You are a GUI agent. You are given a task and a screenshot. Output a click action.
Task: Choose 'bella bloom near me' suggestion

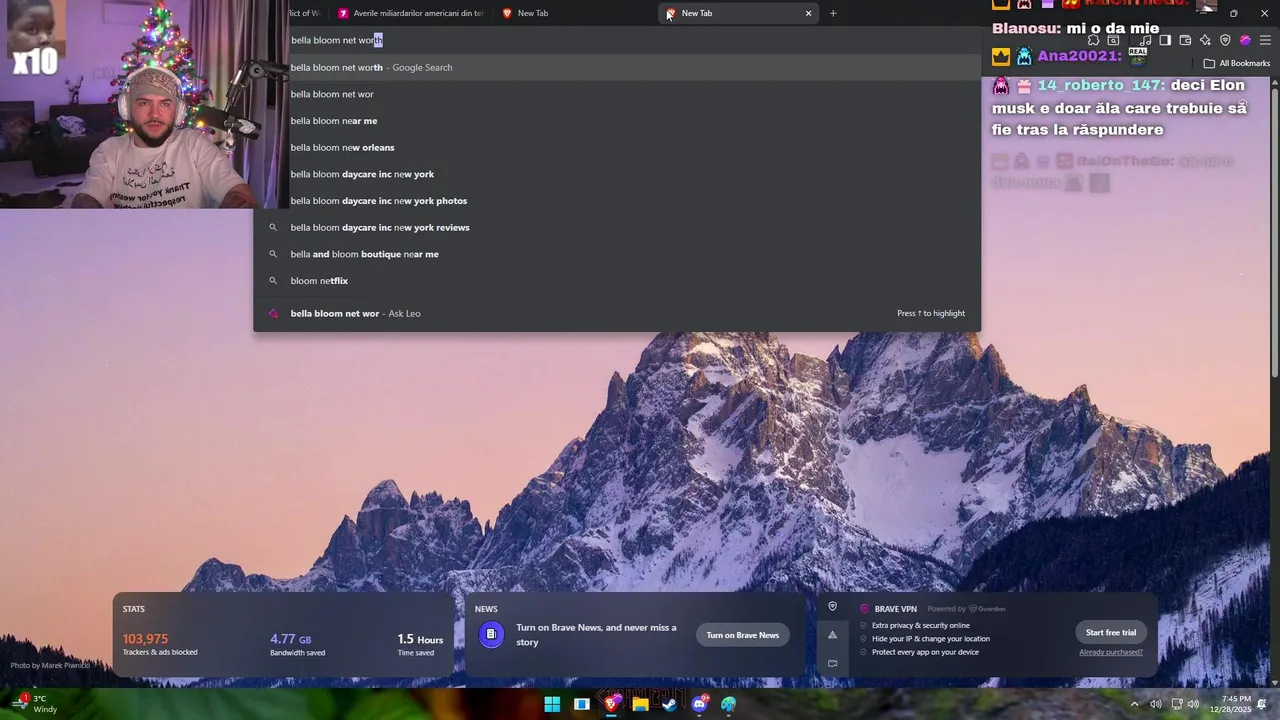click(617, 121)
